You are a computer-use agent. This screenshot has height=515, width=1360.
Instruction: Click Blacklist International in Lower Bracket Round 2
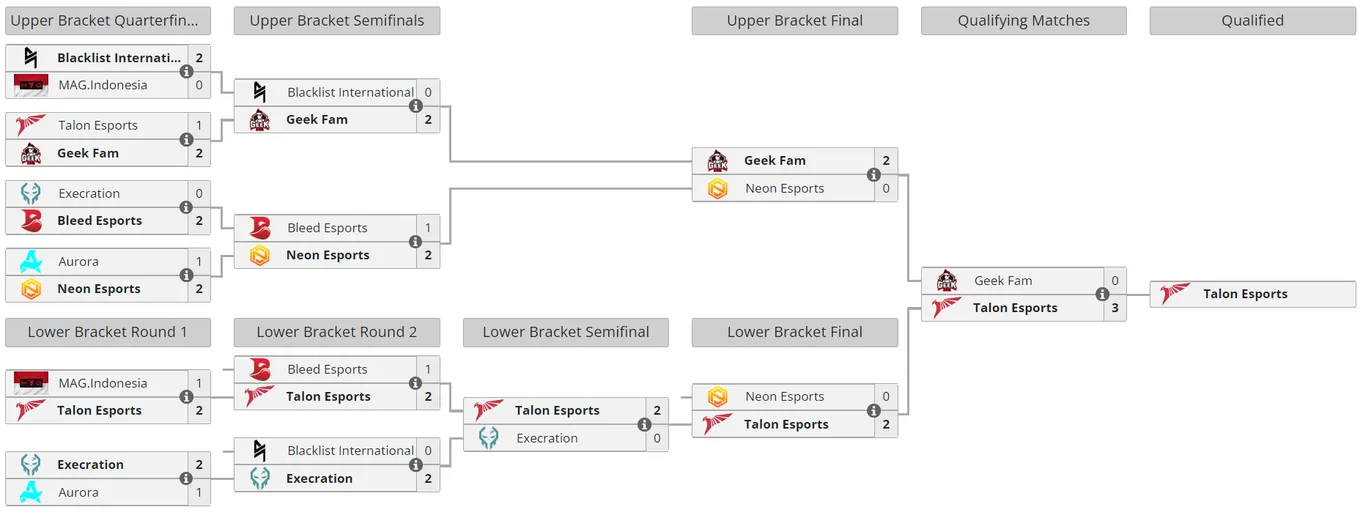(350, 451)
